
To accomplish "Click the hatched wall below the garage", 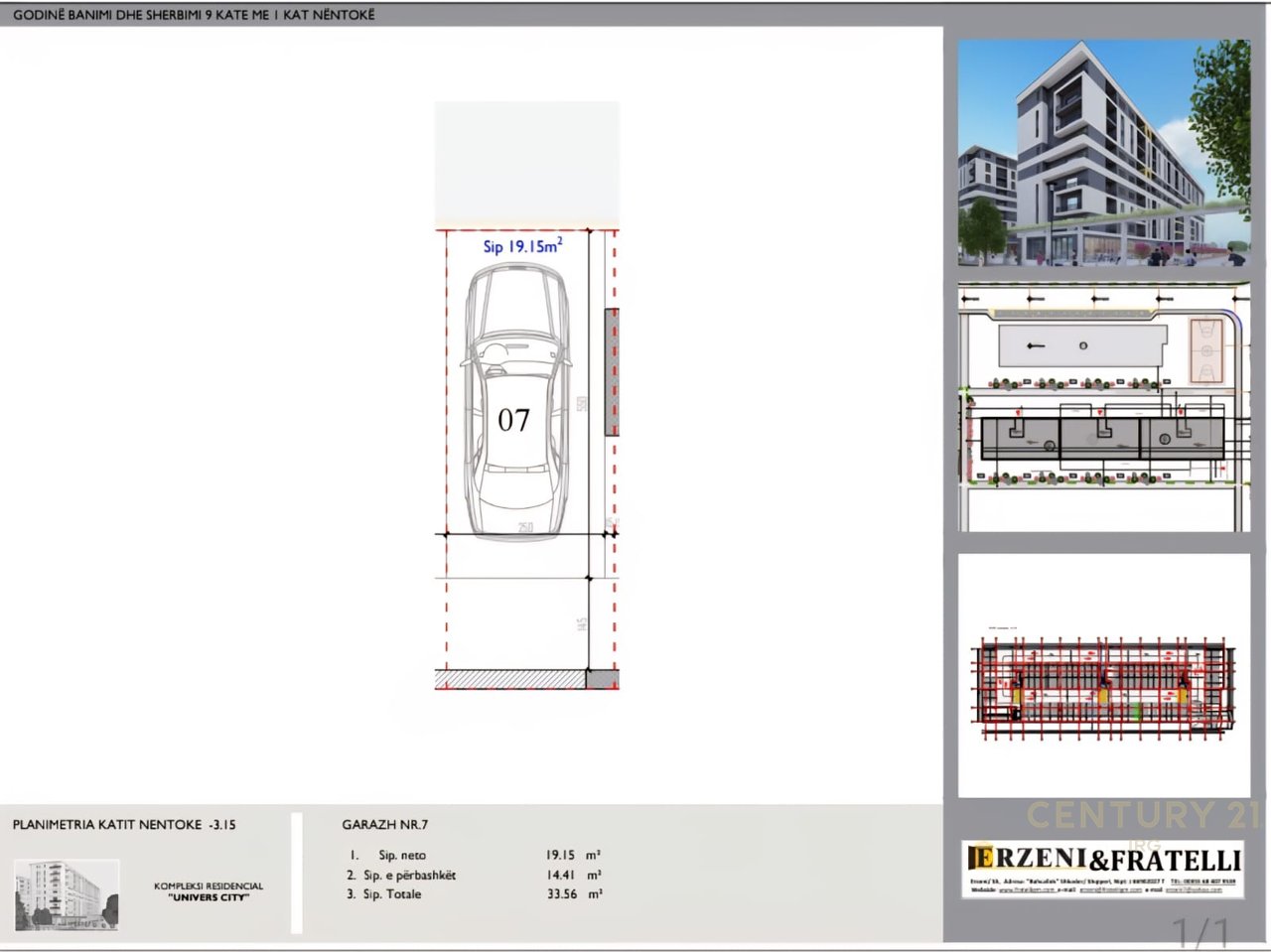I will (x=509, y=679).
